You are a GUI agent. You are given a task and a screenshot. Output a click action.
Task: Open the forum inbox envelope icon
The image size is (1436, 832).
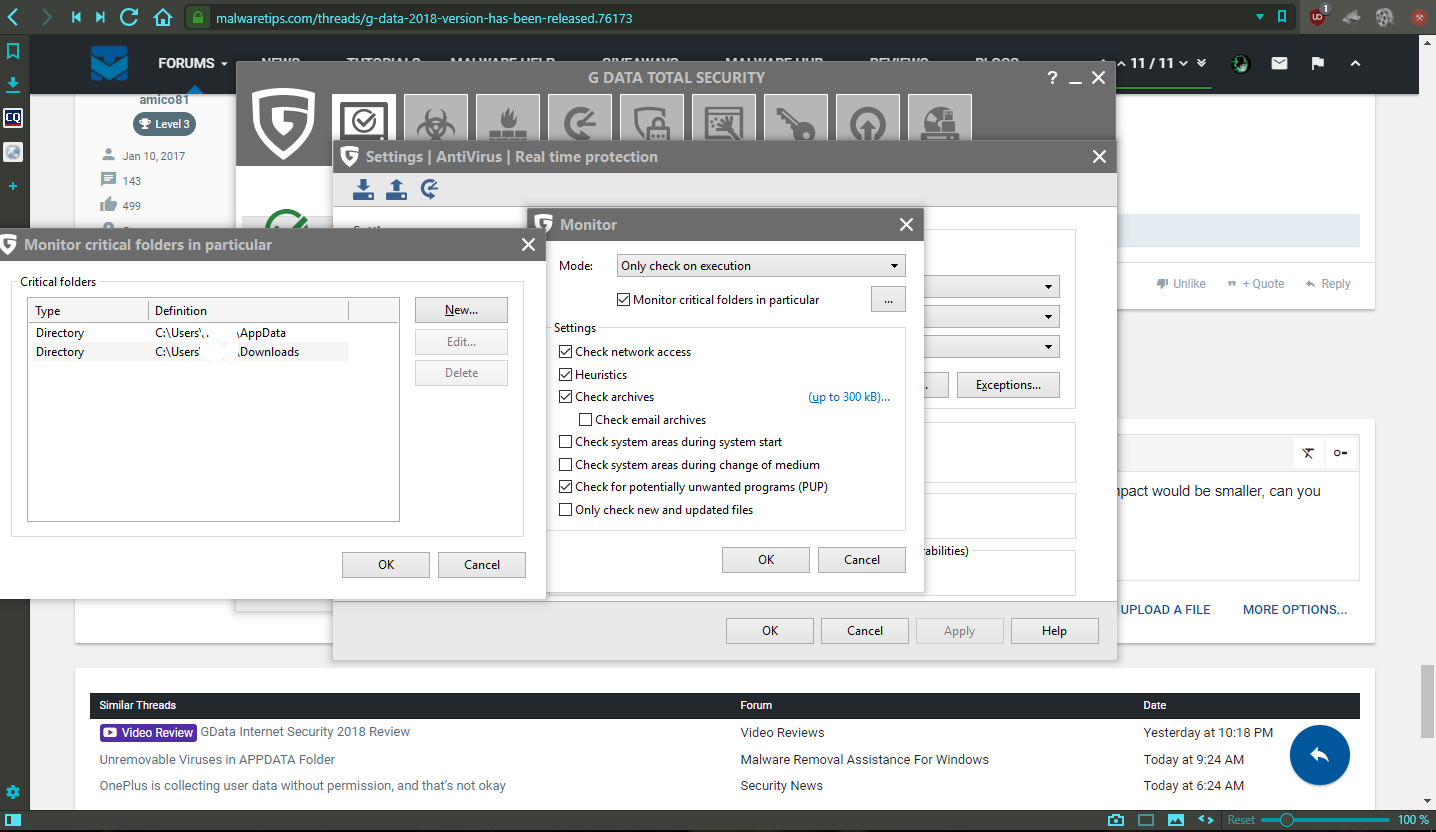pos(1279,63)
